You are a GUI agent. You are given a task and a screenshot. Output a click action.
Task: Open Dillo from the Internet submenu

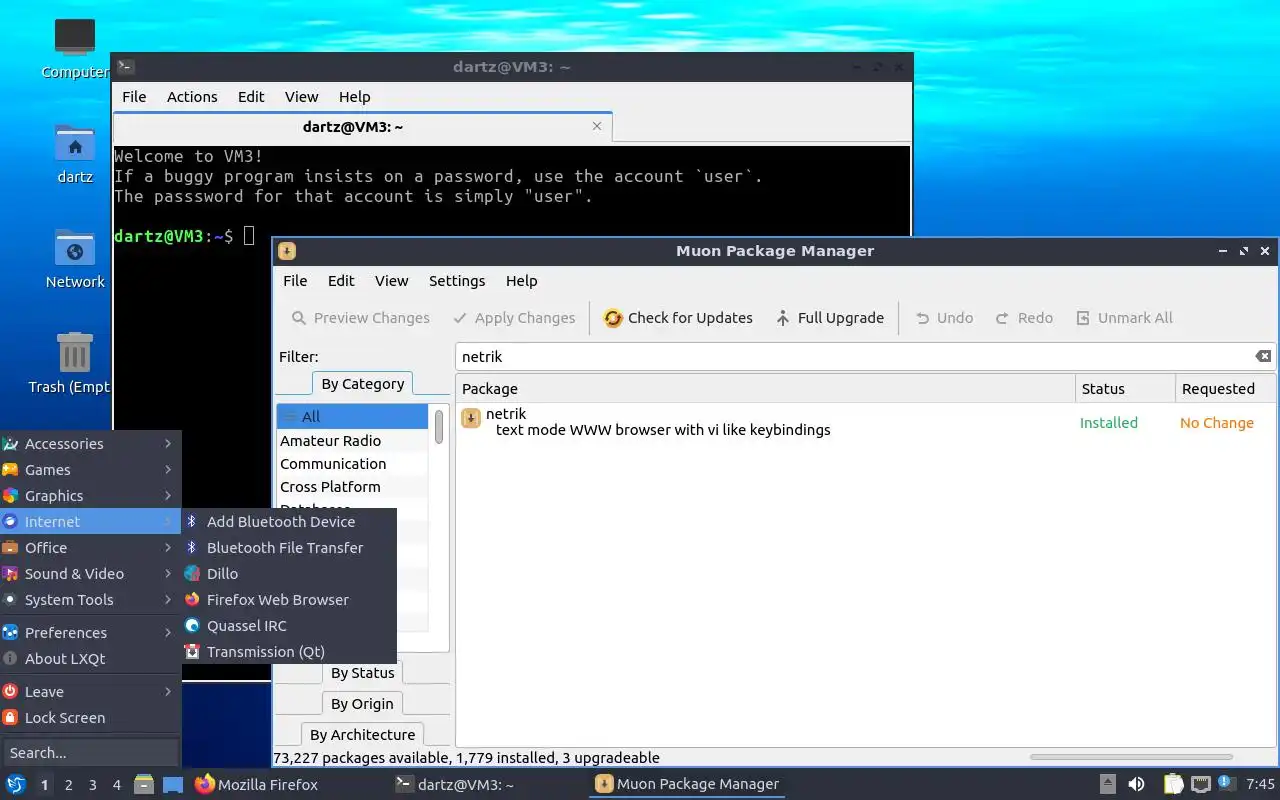coord(289,574)
